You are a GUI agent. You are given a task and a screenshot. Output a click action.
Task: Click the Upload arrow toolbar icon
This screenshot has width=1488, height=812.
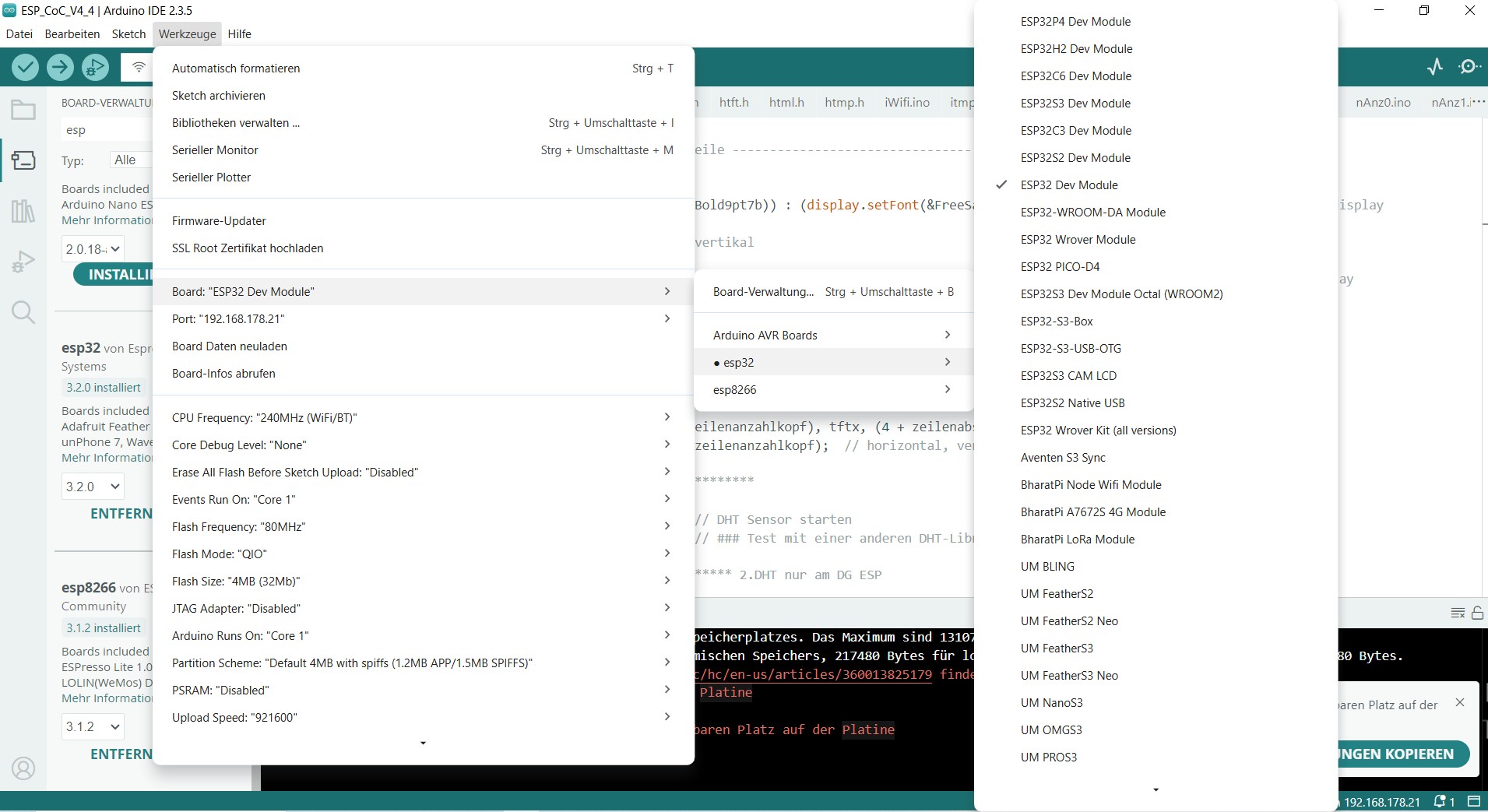pos(60,68)
